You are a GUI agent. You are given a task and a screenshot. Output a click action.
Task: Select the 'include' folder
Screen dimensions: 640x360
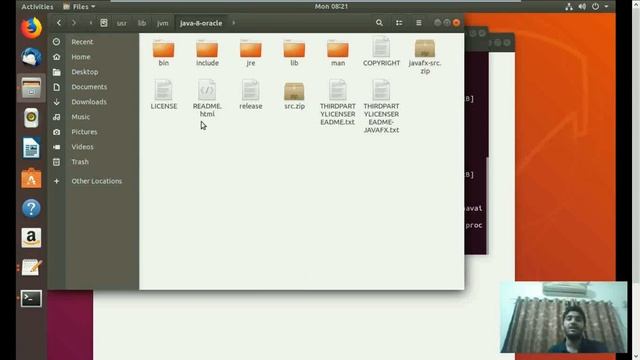click(x=207, y=52)
